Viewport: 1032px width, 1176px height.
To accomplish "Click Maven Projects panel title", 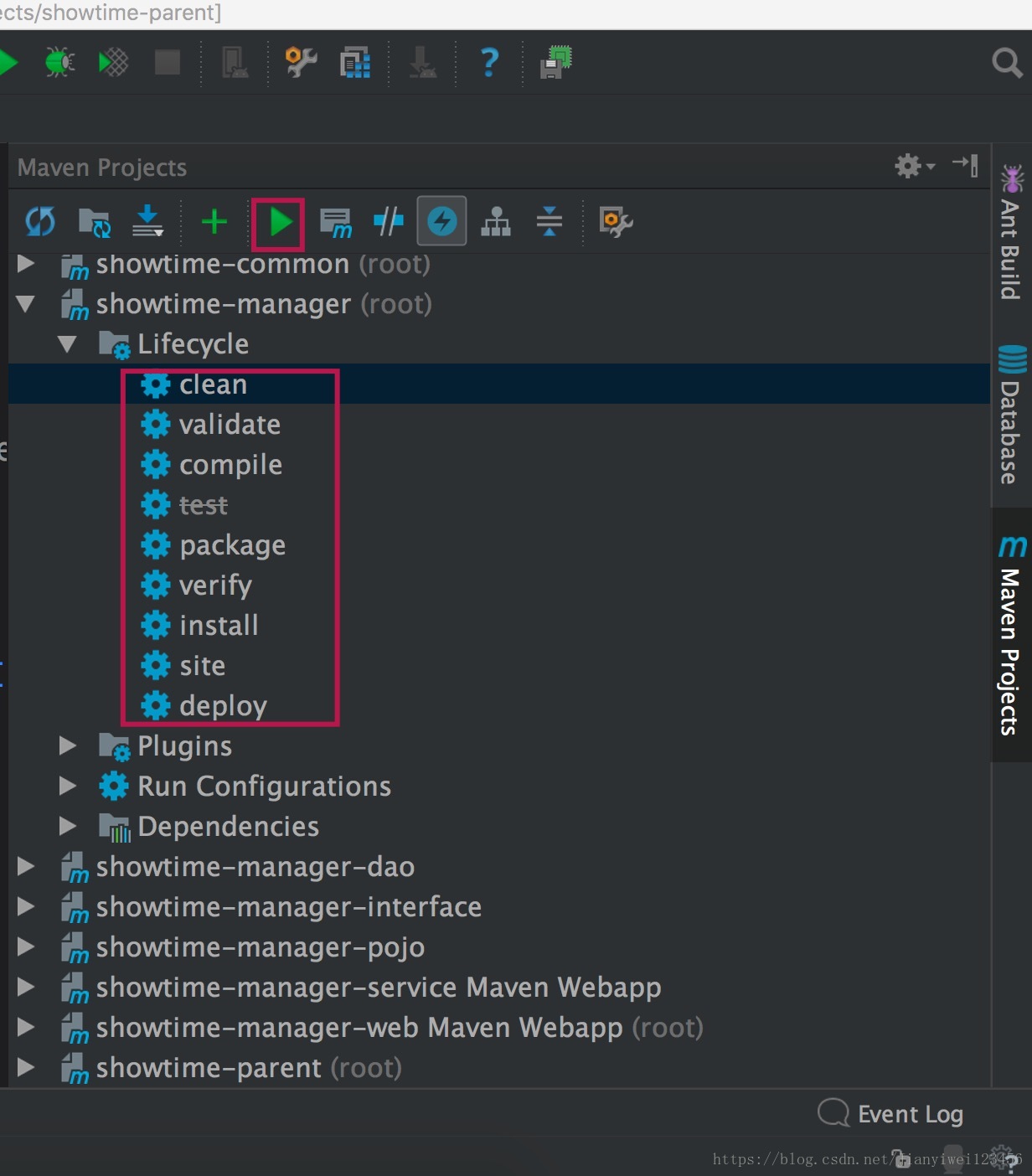I will coord(102,168).
